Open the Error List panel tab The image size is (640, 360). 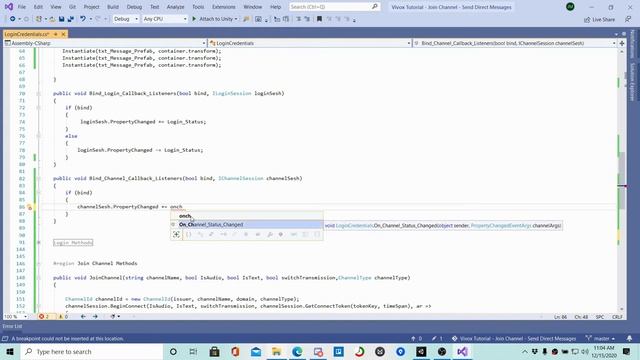12,326
